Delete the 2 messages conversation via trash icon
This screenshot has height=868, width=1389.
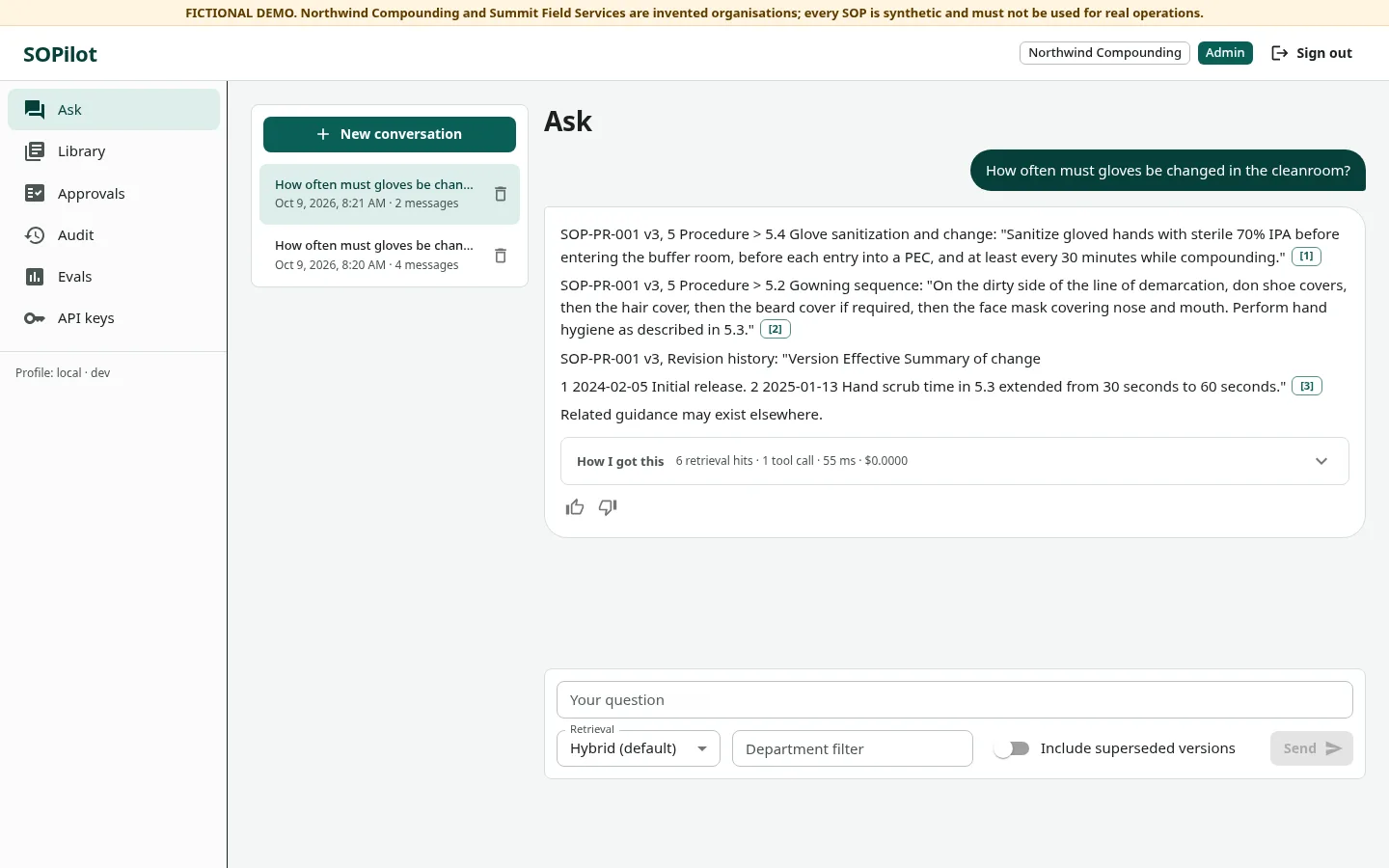tap(501, 194)
